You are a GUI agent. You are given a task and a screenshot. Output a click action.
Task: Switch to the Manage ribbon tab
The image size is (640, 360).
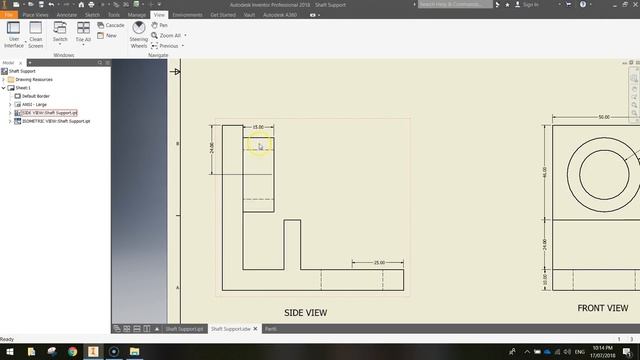click(x=136, y=15)
